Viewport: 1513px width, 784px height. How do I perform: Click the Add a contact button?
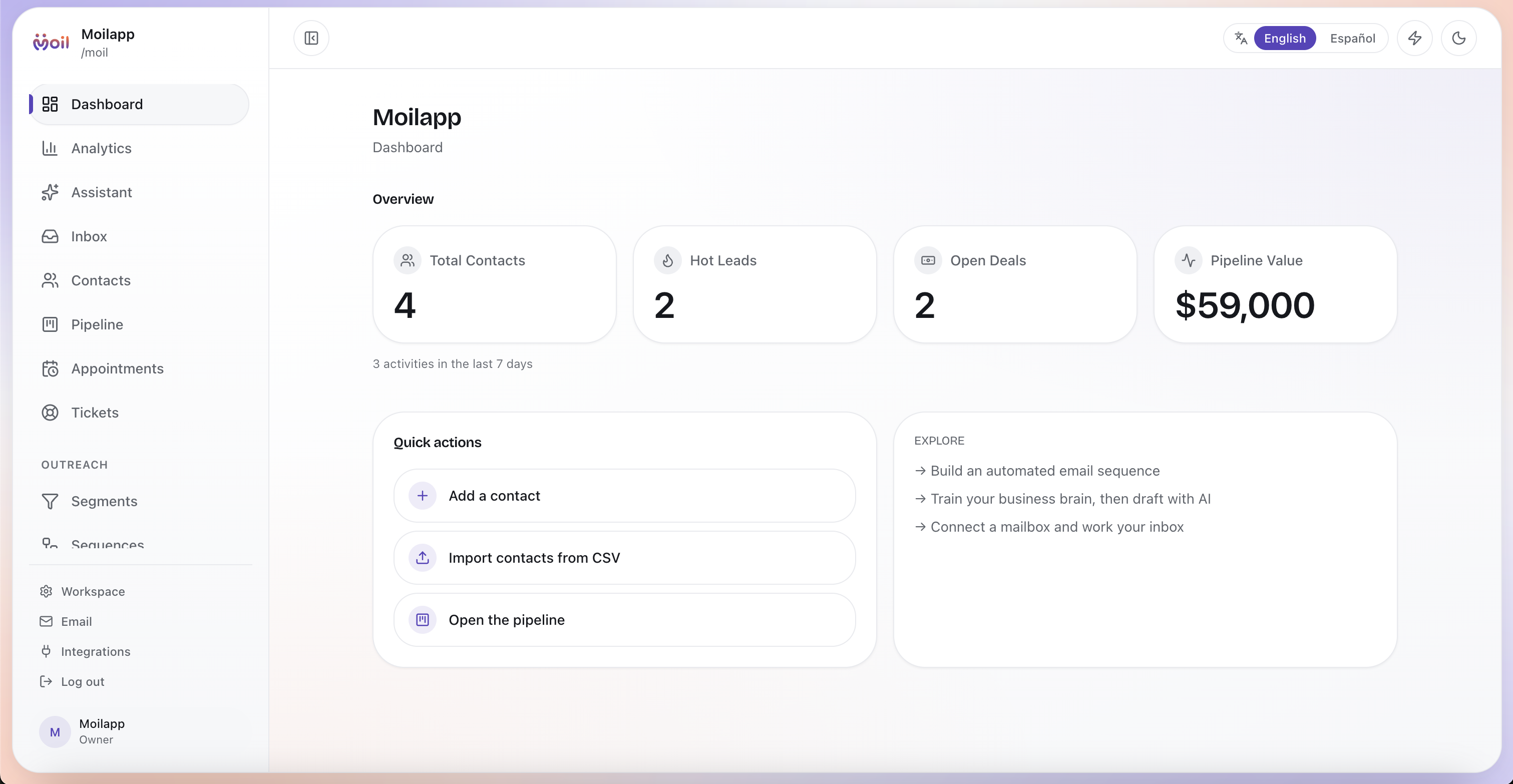(x=624, y=496)
